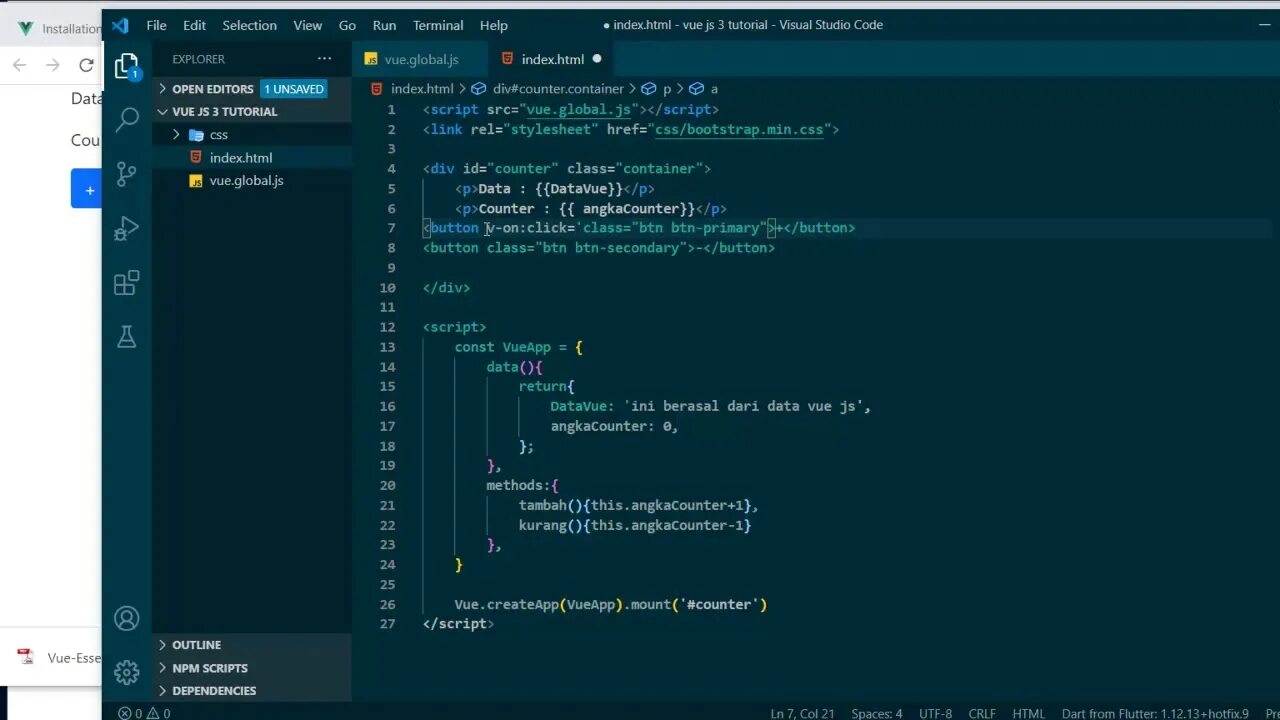Open css/bootstrap.min.css link in line 2
Viewport: 1280px width, 720px height.
pos(739,129)
